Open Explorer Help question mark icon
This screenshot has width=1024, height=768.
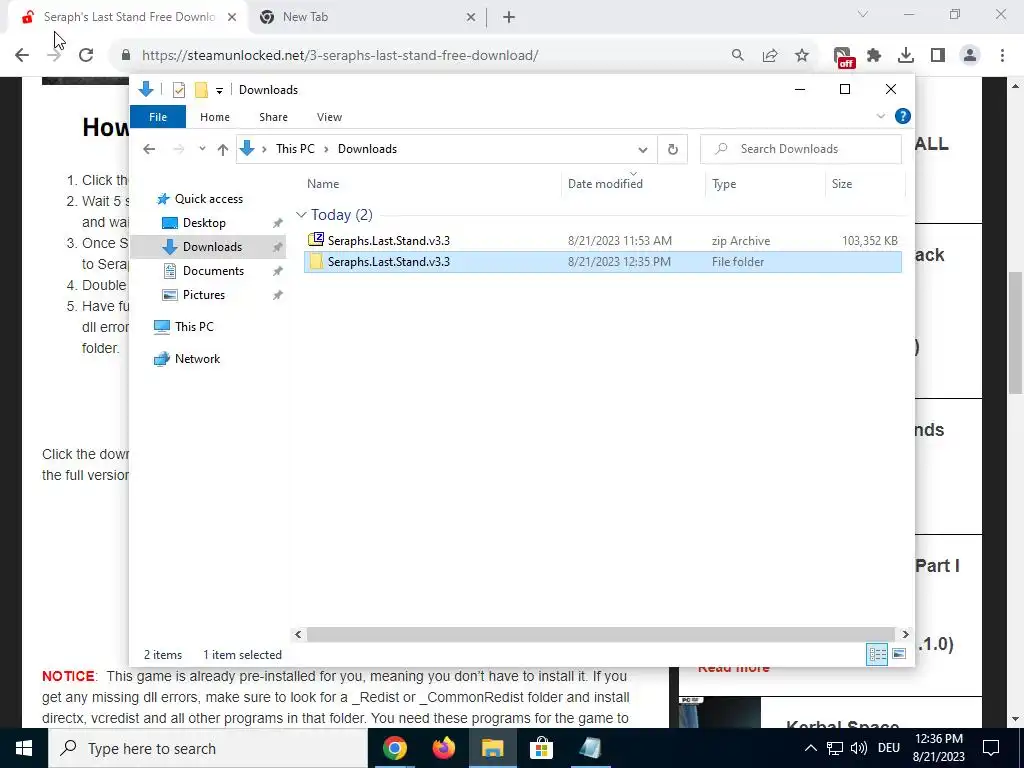click(x=903, y=116)
